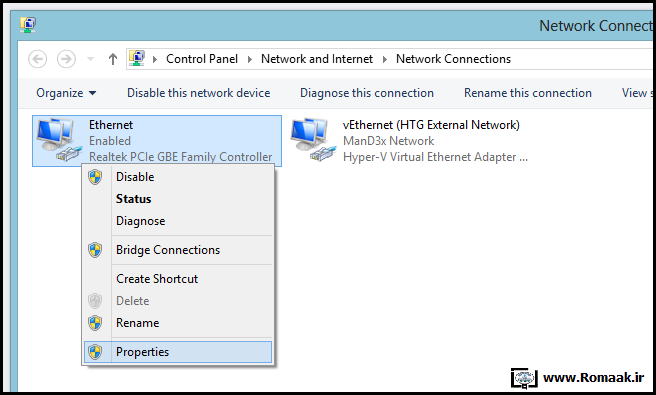Open Properties from the context menu

pos(178,352)
